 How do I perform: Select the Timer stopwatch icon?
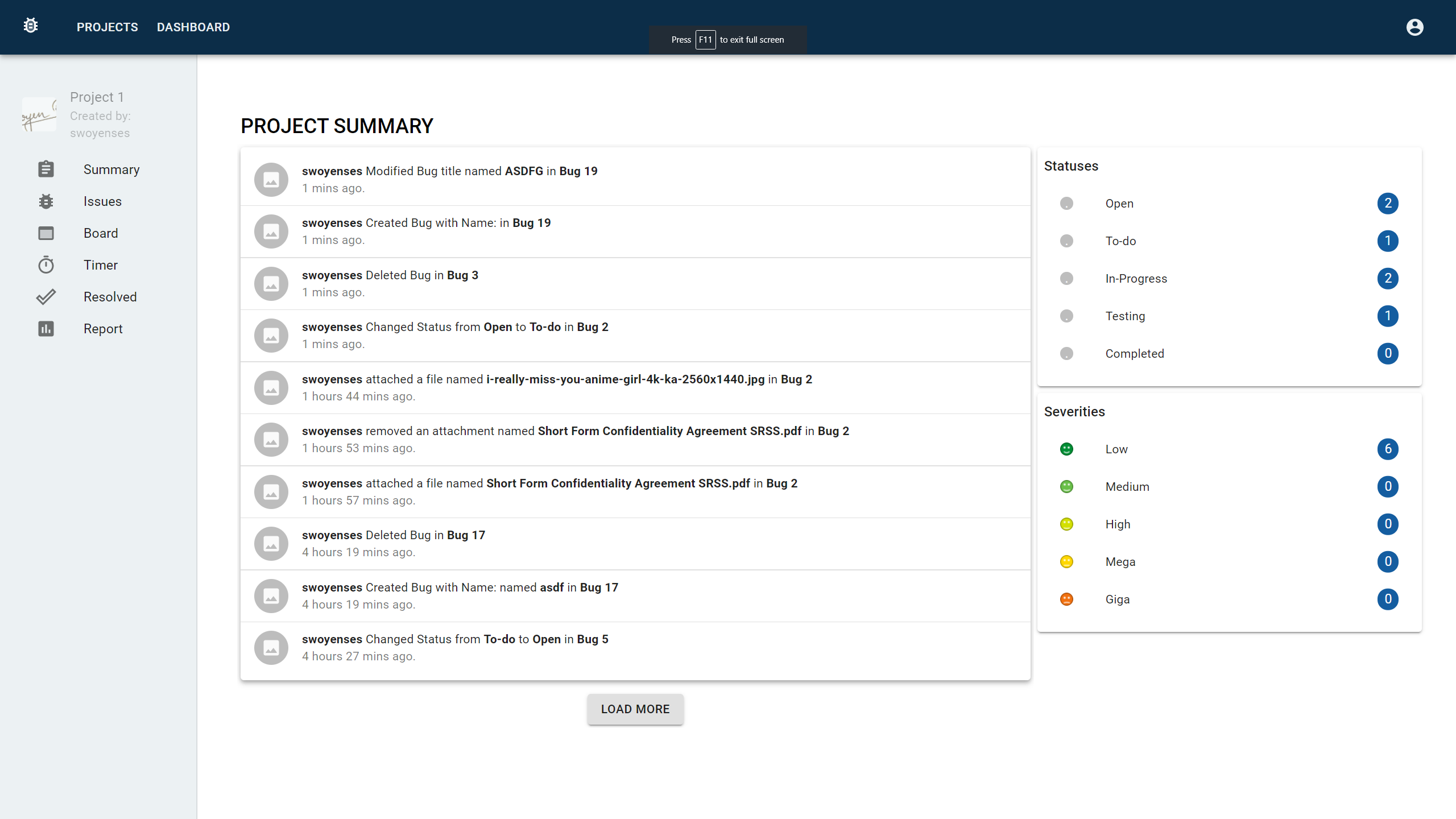click(x=46, y=265)
